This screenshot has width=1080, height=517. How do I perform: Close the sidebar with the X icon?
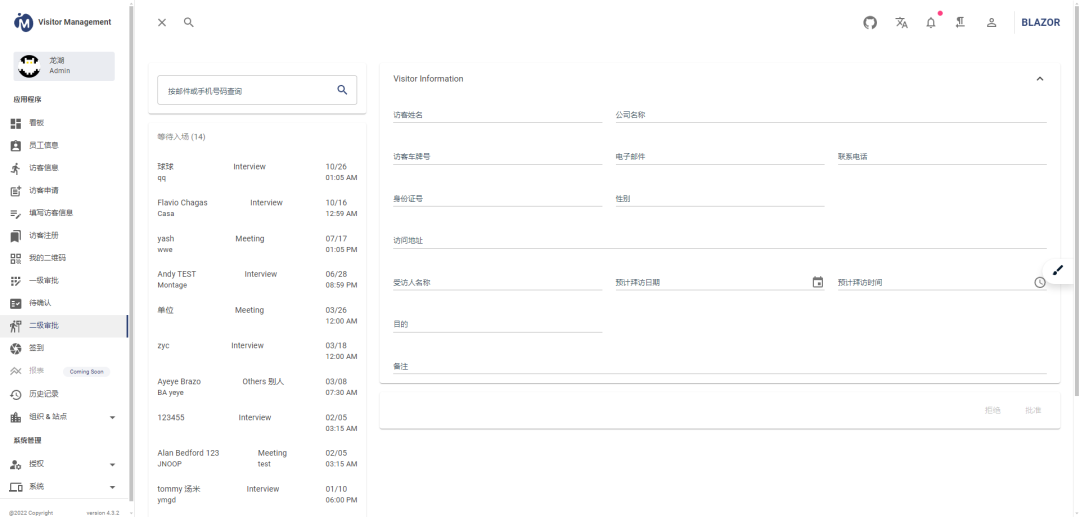click(162, 23)
